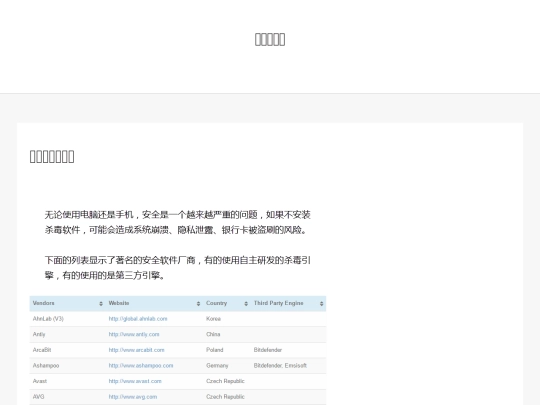This screenshot has height=405, width=540.
Task: Click the Poland country cell
Action: (215, 350)
